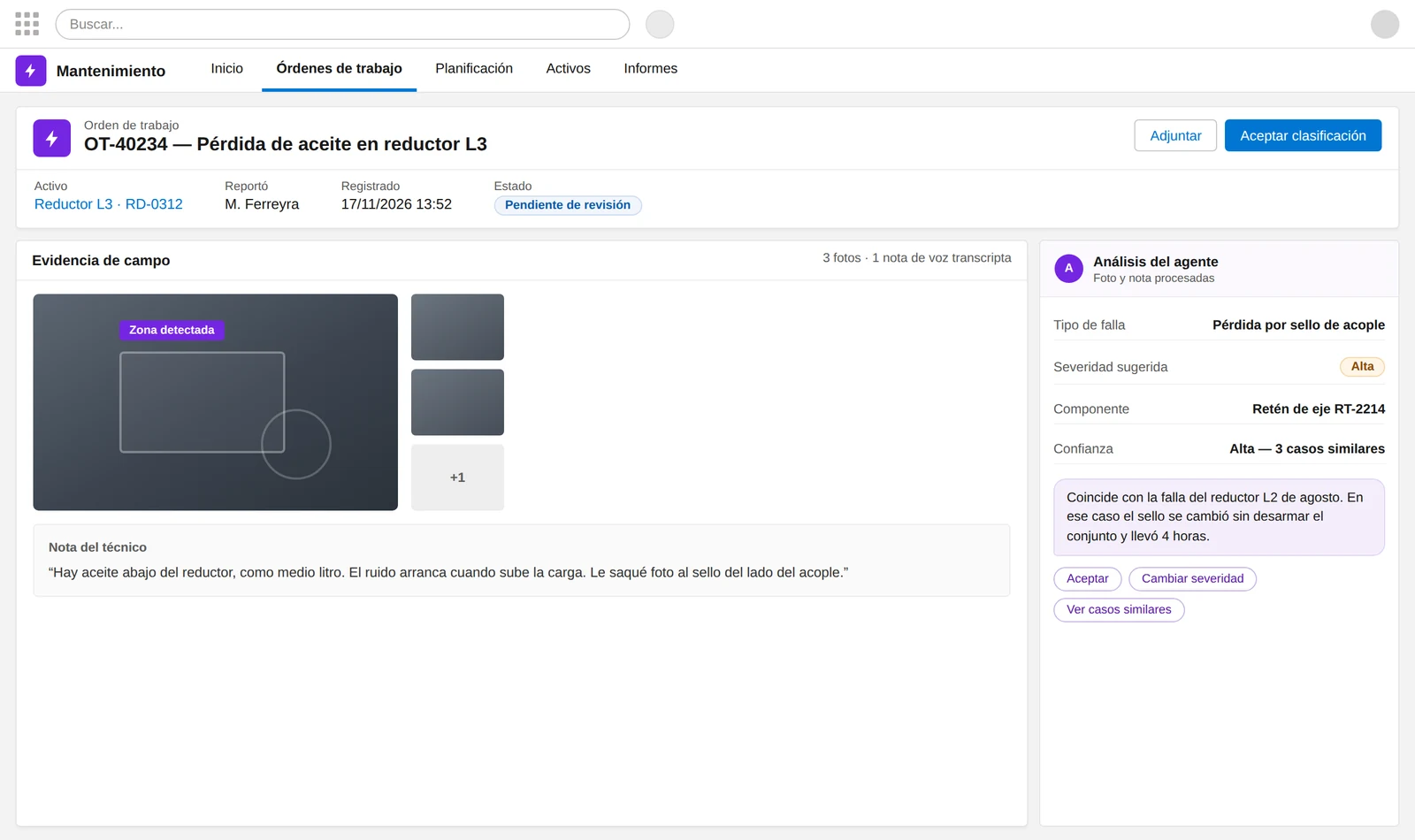This screenshot has height=840, width=1415.
Task: Open the main field photo with detected zone
Action: [216, 402]
